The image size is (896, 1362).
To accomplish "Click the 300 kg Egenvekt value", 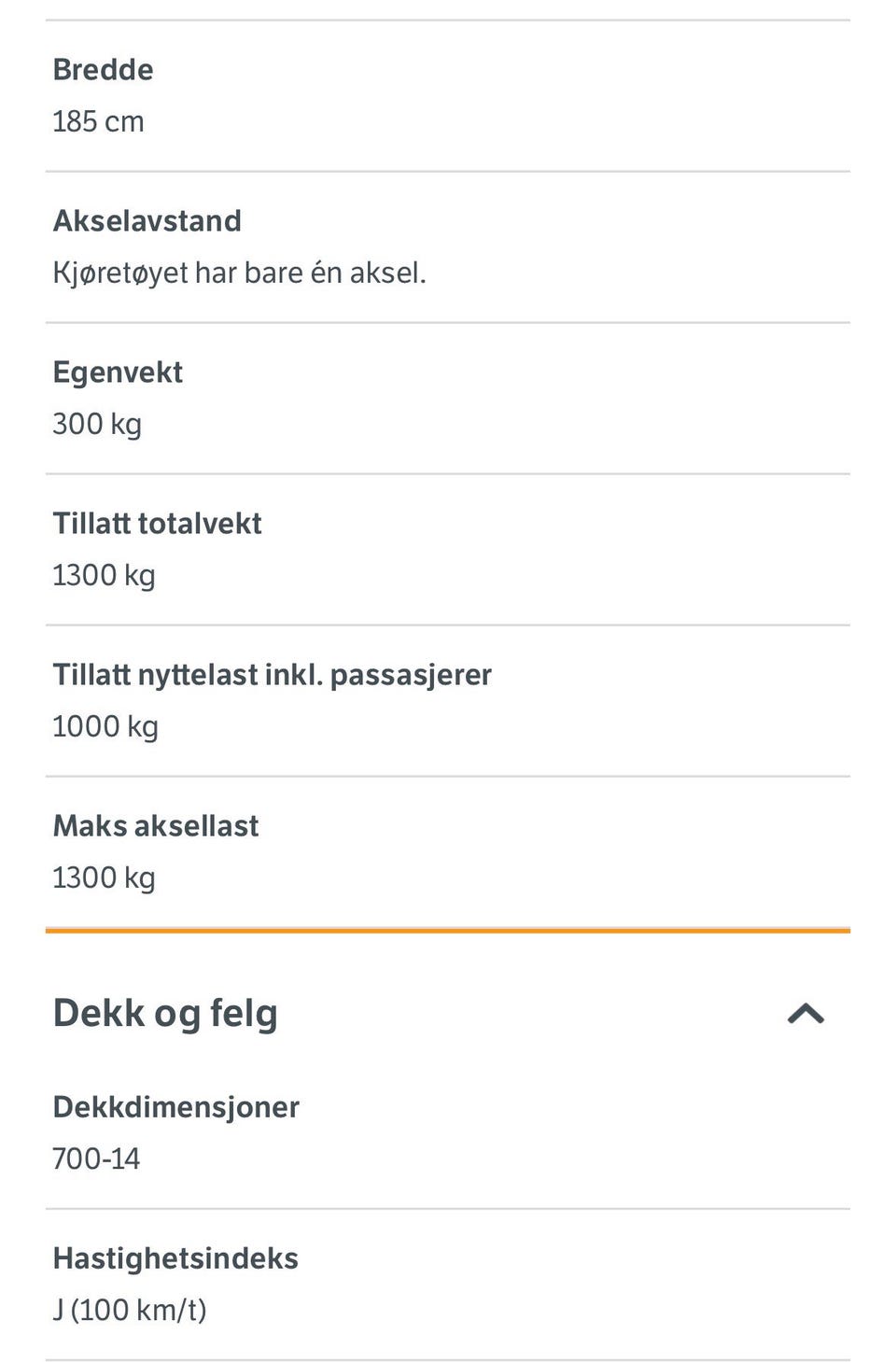I will coord(97,425).
